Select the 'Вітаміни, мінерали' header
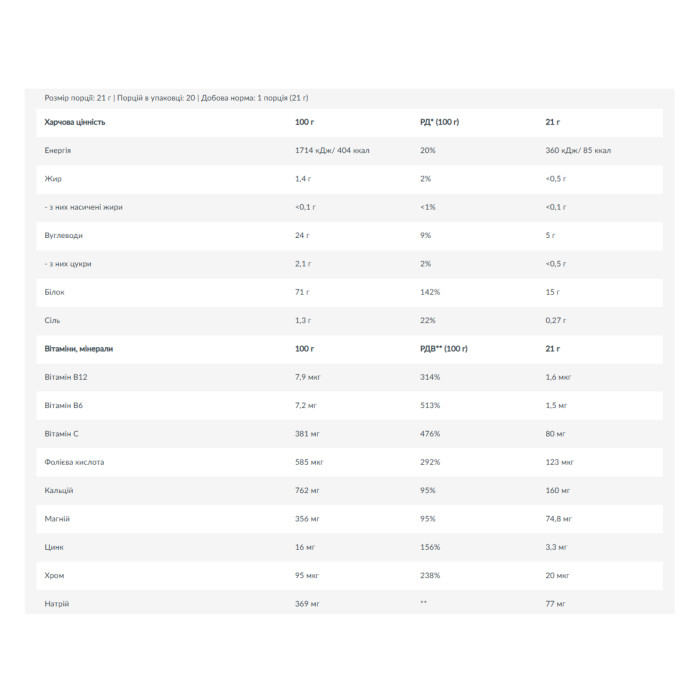 click(79, 349)
